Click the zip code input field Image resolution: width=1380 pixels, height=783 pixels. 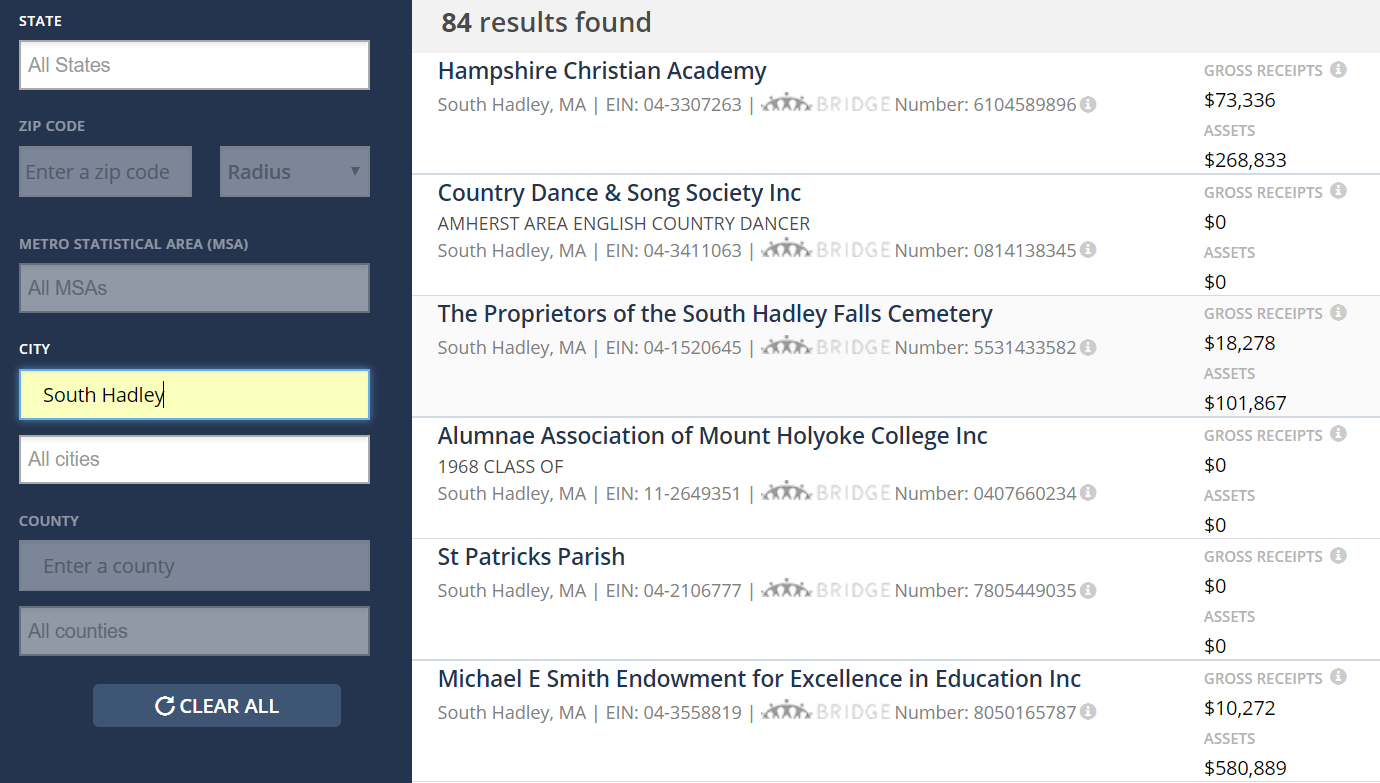105,172
